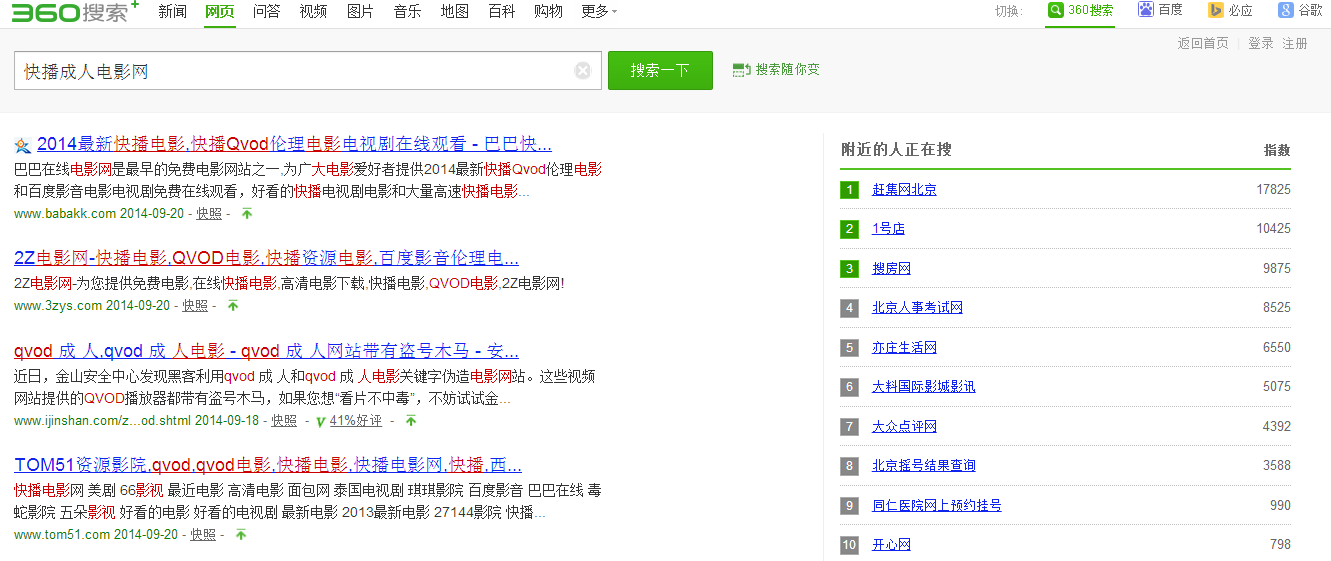Upvote the www.3zys.com result arrow

point(233,306)
